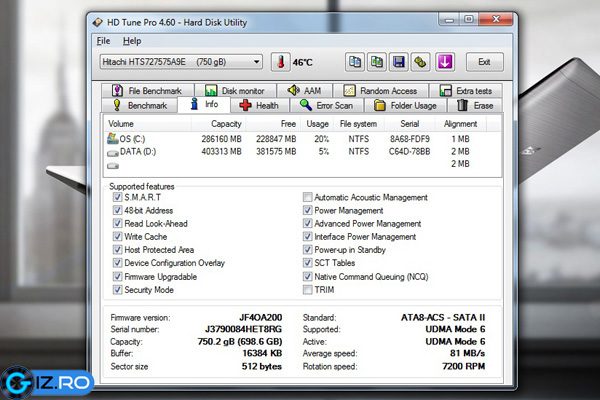Click the firmware version JF4OA200 value
This screenshot has height=400, width=600.
[x=261, y=317]
